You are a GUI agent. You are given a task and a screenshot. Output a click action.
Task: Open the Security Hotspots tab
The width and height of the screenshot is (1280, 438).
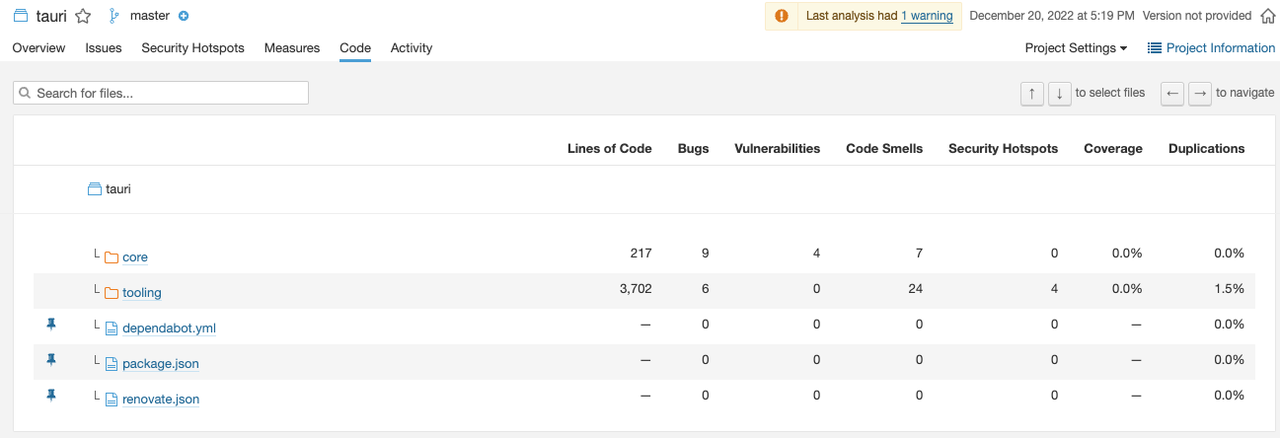pos(193,48)
